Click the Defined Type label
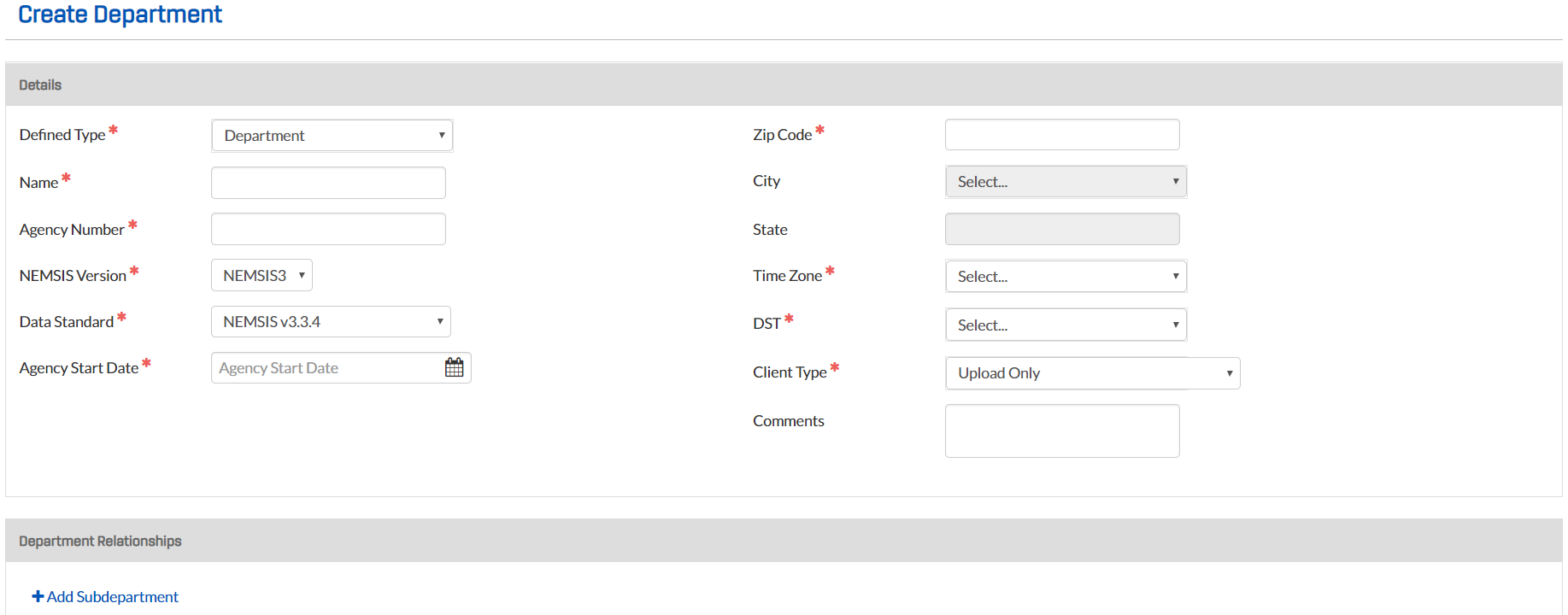The width and height of the screenshot is (1568, 615). (62, 135)
